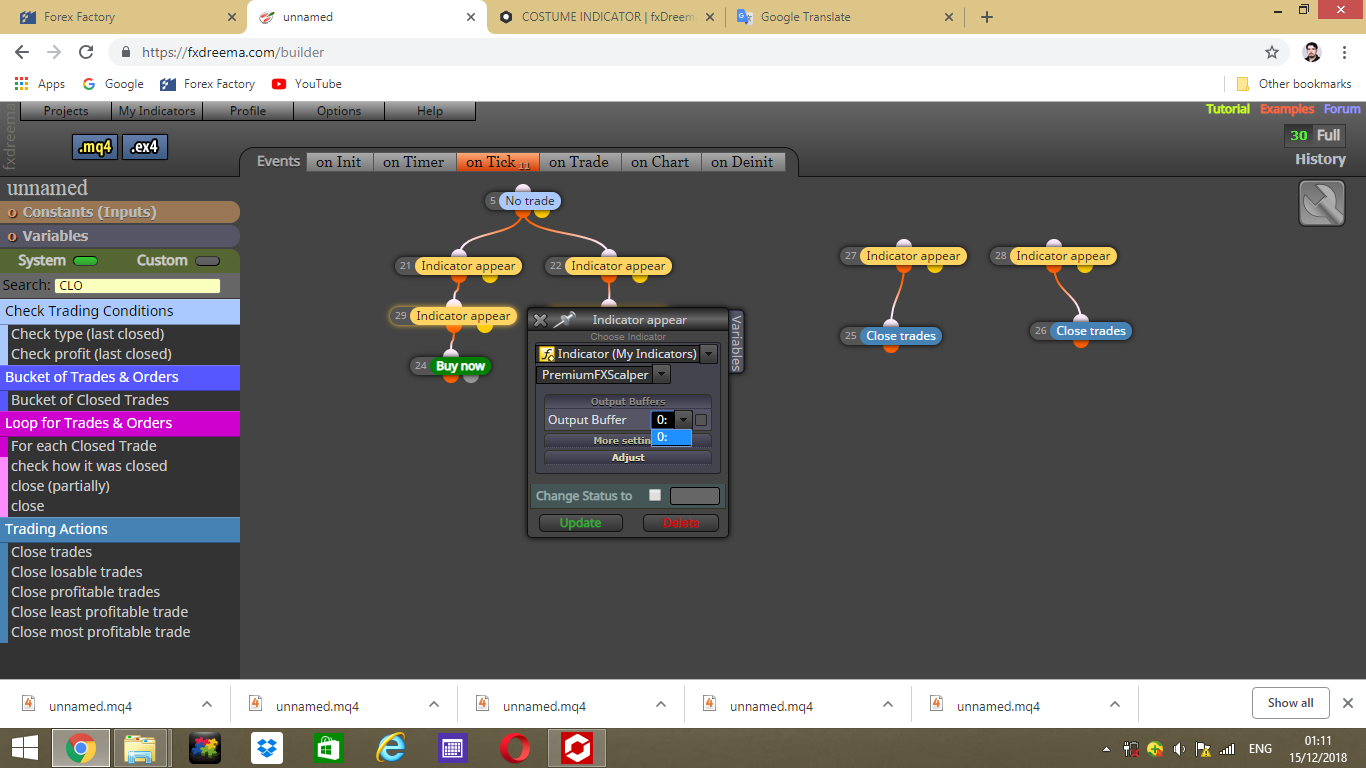The height and width of the screenshot is (768, 1366).
Task: Select Bucket of Closed Trades item
Action: pyautogui.click(x=90, y=400)
